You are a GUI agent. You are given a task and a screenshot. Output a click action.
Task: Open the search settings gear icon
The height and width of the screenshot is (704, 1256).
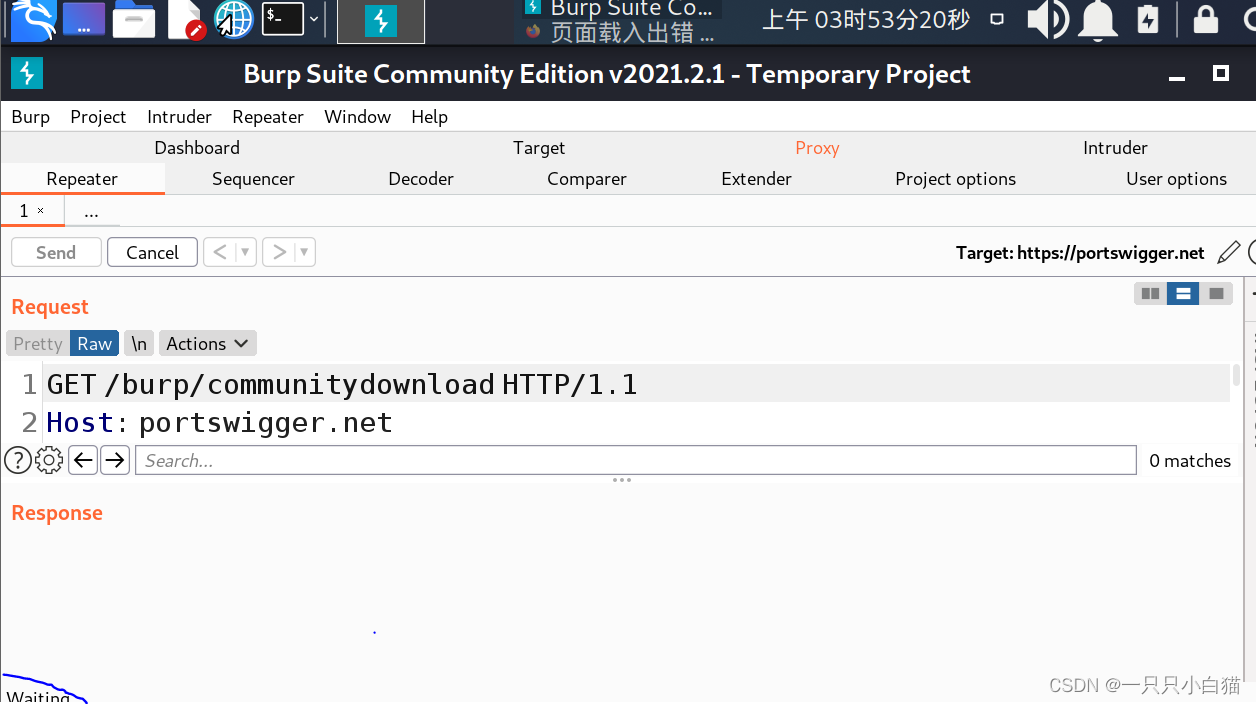click(x=49, y=460)
